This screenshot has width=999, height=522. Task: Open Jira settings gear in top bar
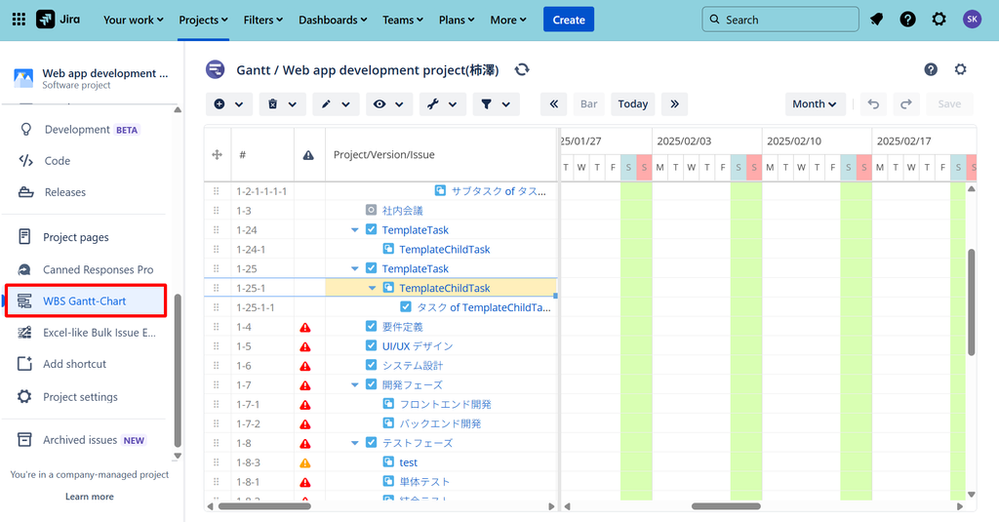click(x=939, y=20)
